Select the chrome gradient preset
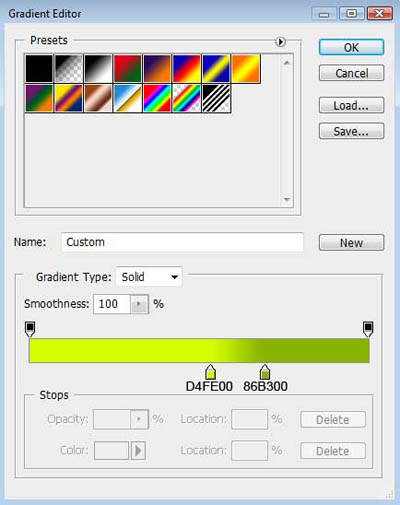The height and width of the screenshot is (505, 400). pos(127,98)
